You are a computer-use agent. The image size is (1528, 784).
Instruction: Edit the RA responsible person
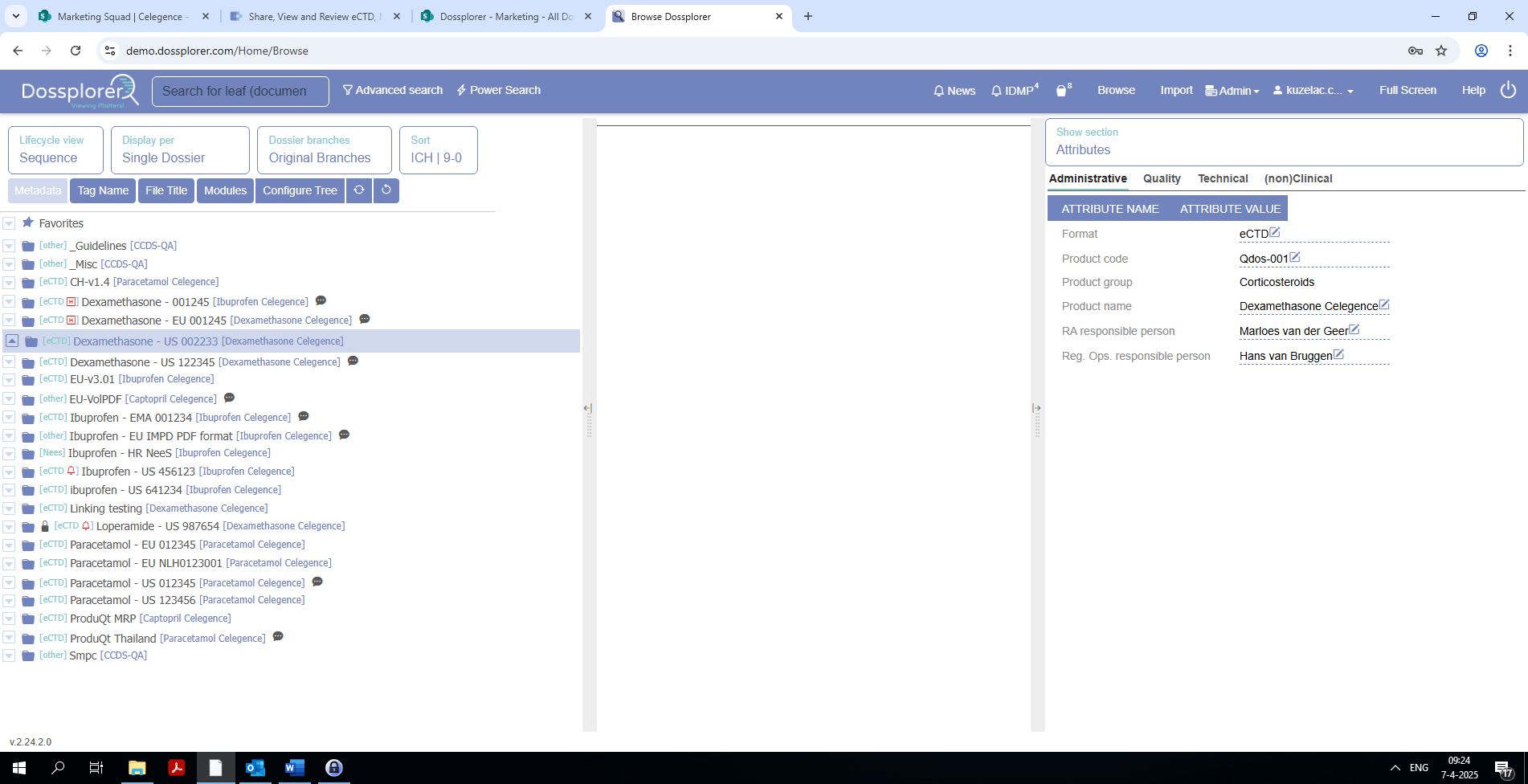pyautogui.click(x=1354, y=329)
